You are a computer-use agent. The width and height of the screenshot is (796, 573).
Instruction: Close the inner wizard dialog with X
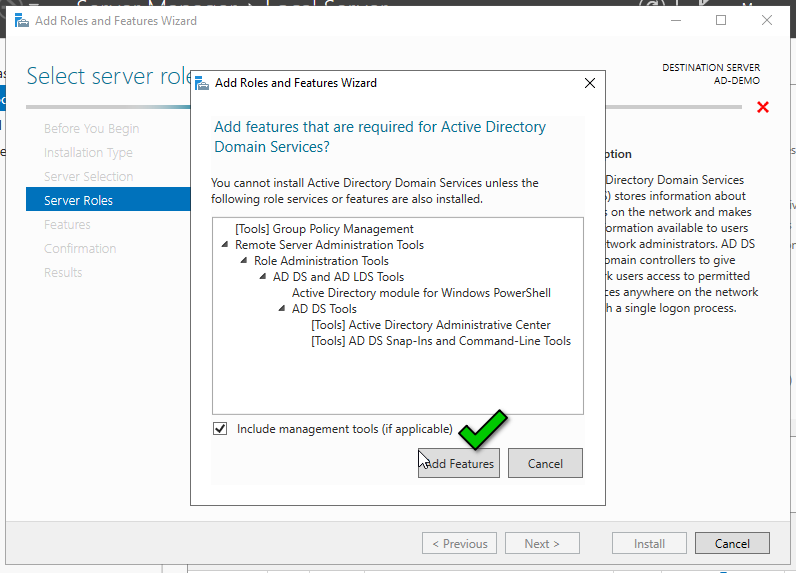point(590,83)
